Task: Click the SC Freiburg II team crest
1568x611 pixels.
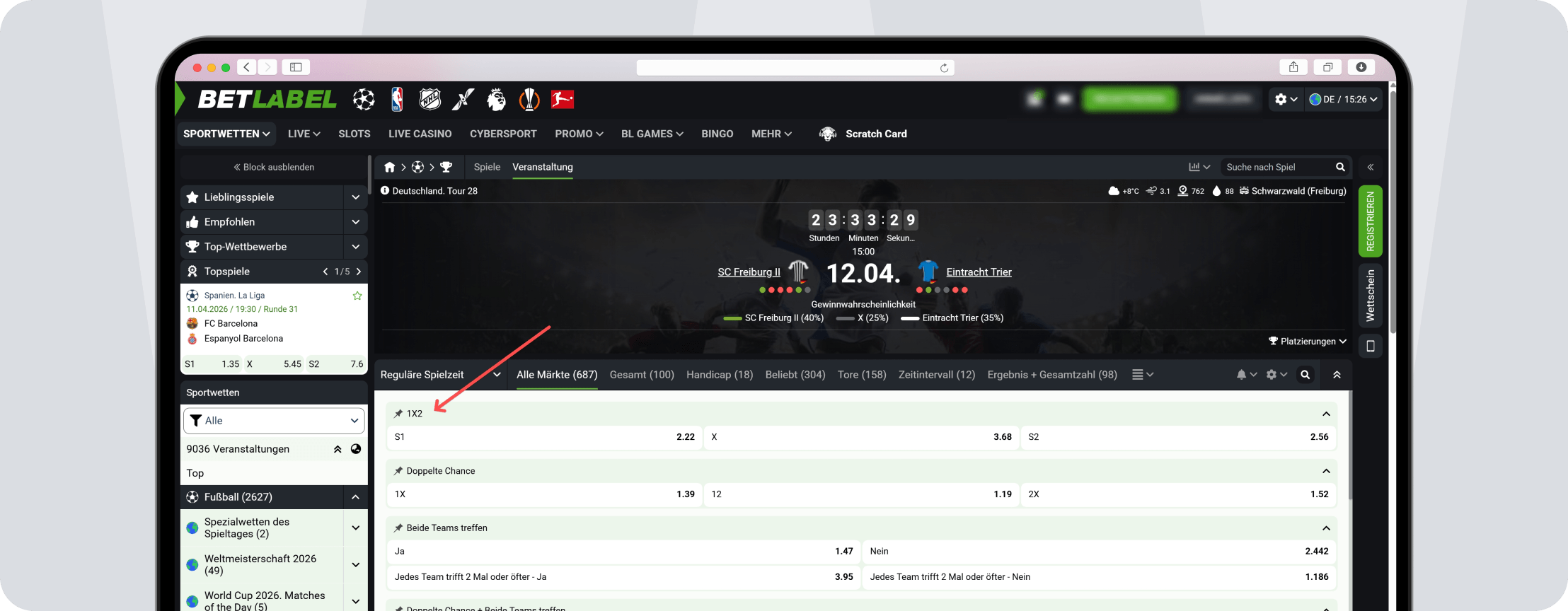Action: (x=799, y=272)
